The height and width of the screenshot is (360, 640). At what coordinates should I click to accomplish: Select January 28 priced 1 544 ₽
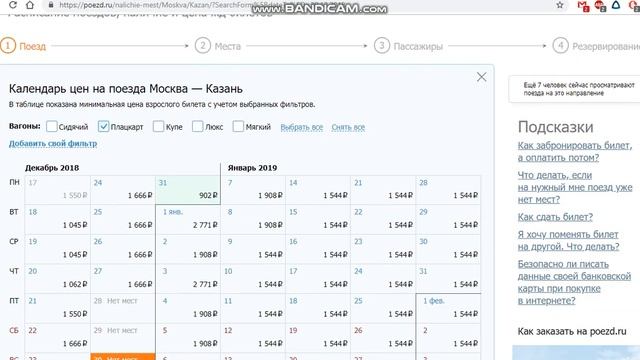(x=448, y=190)
